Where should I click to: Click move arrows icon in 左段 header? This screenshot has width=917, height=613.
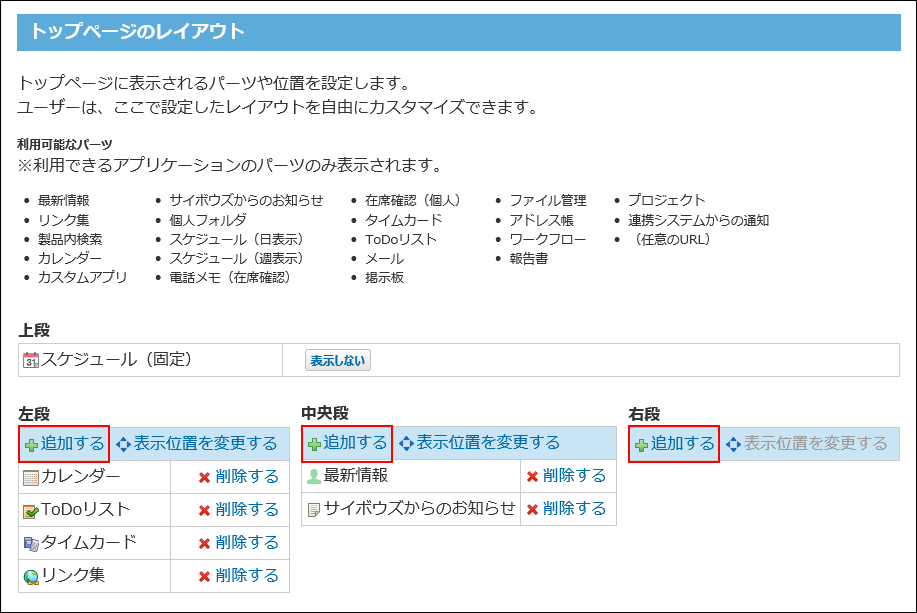pyautogui.click(x=123, y=445)
